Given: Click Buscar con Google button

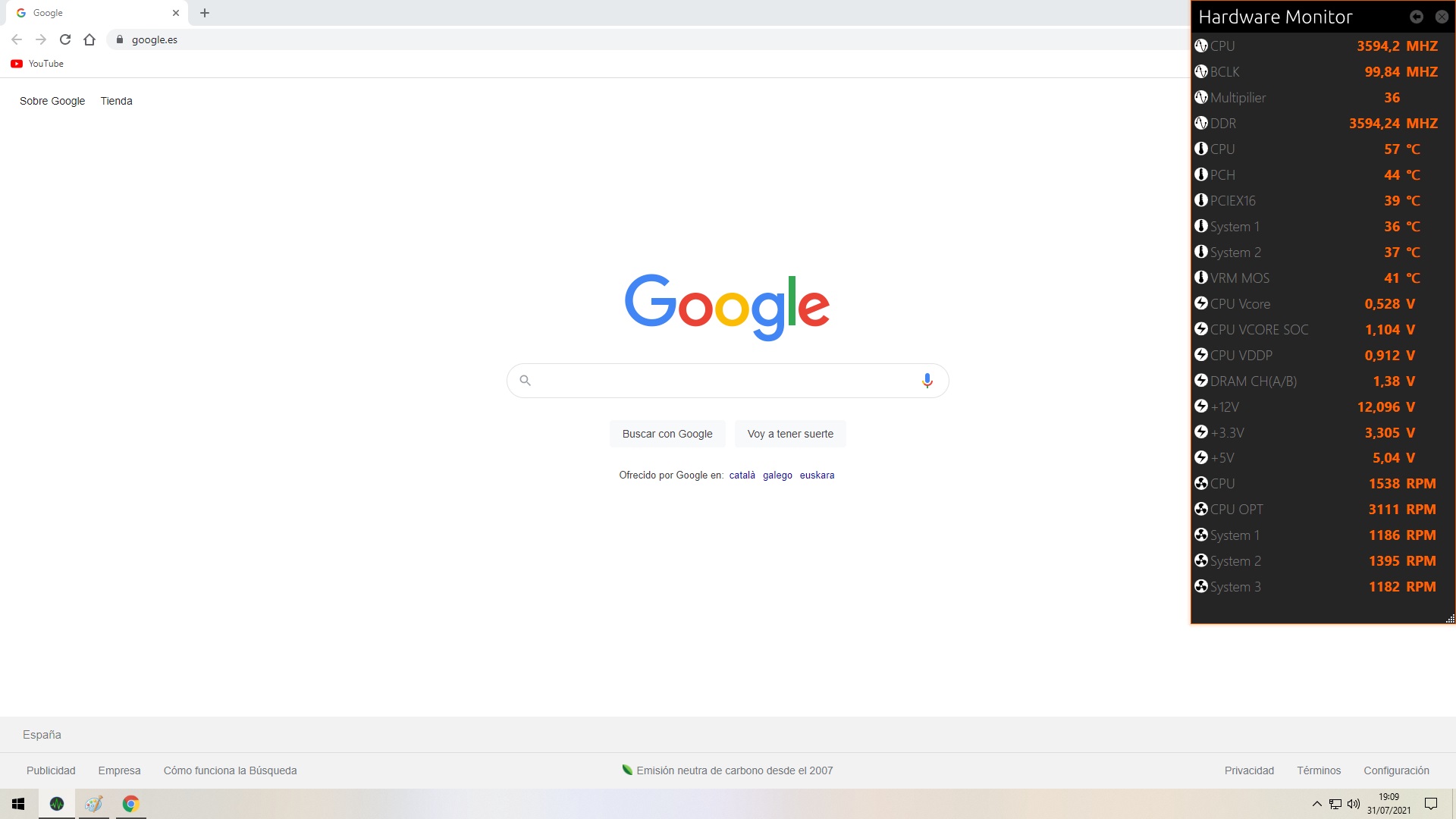Looking at the screenshot, I should [x=667, y=434].
